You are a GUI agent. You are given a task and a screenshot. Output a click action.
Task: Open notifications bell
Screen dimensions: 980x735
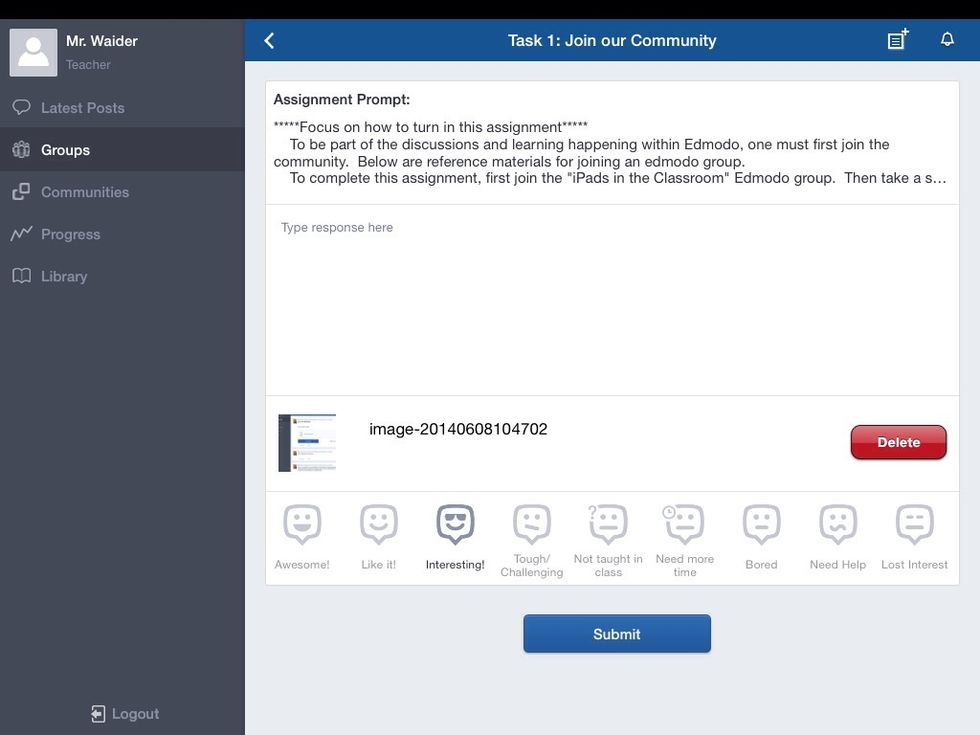pyautogui.click(x=947, y=40)
